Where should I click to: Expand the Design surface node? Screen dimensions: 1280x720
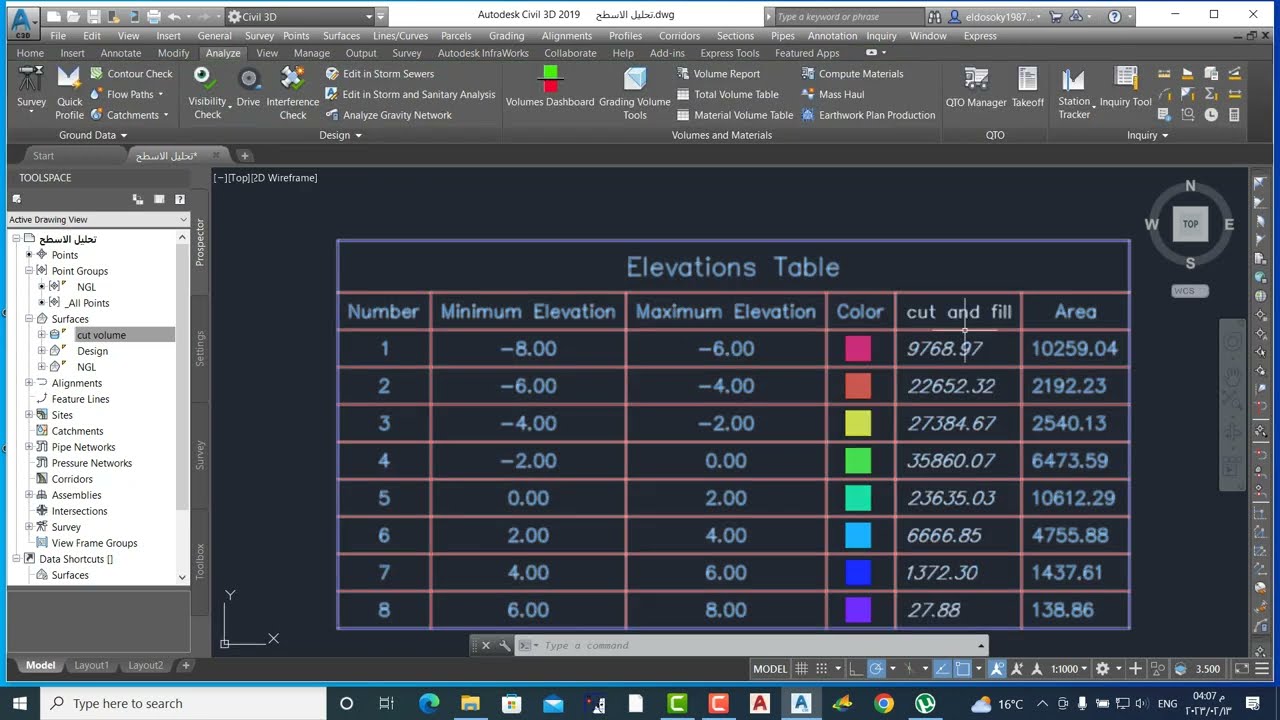(42, 351)
